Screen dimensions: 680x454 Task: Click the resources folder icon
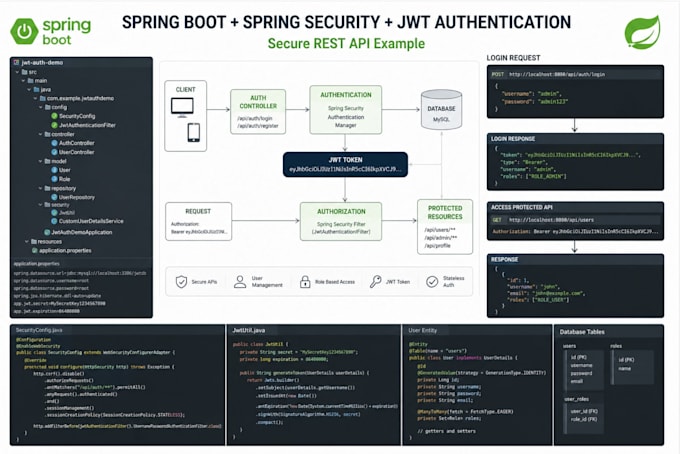pos(33,242)
